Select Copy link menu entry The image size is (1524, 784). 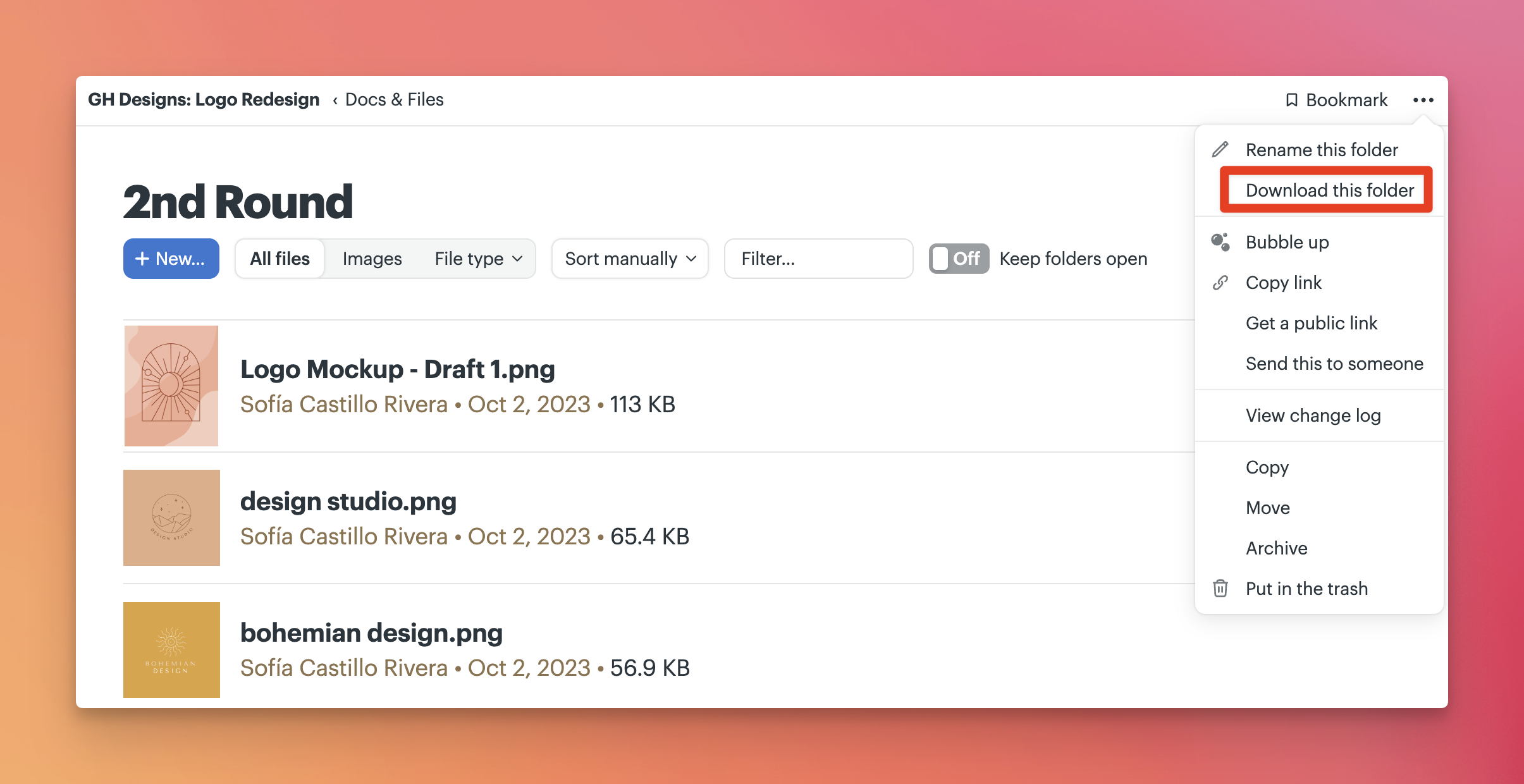tap(1283, 283)
